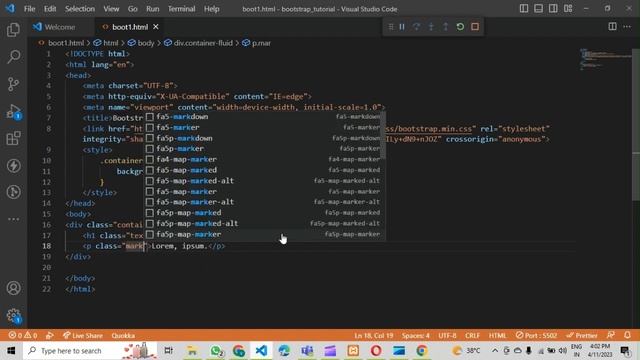Toggle the primary side bar layout icon

524,9
